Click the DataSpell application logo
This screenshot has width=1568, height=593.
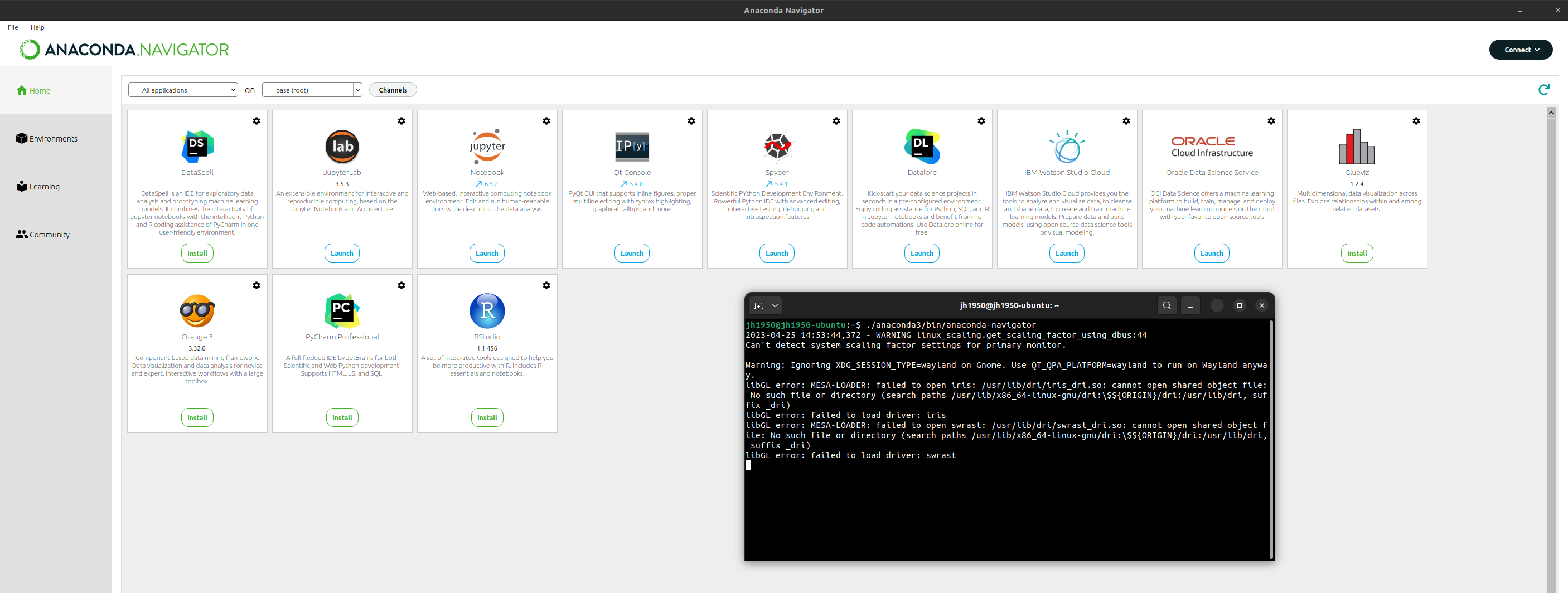(x=197, y=147)
